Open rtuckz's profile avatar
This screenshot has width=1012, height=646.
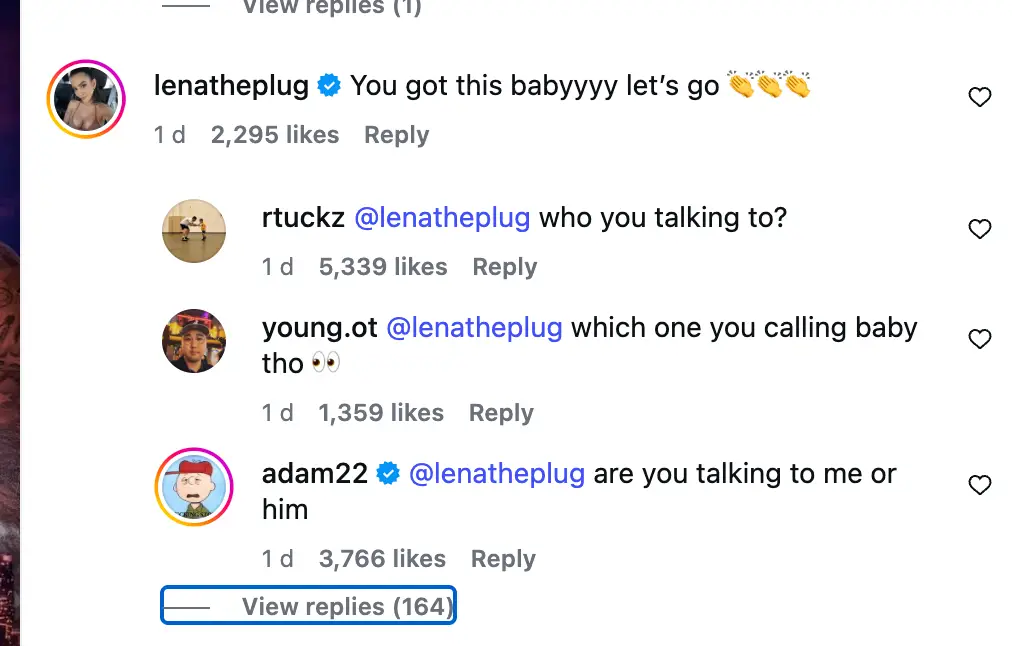coord(194,231)
